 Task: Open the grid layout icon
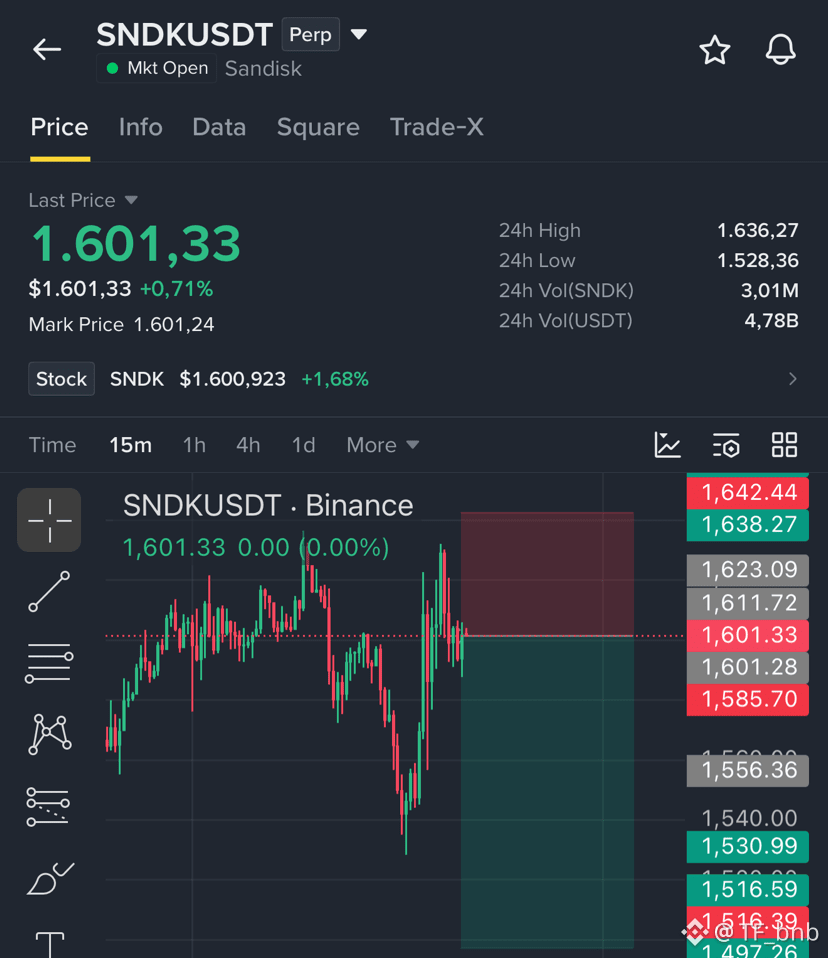point(784,445)
